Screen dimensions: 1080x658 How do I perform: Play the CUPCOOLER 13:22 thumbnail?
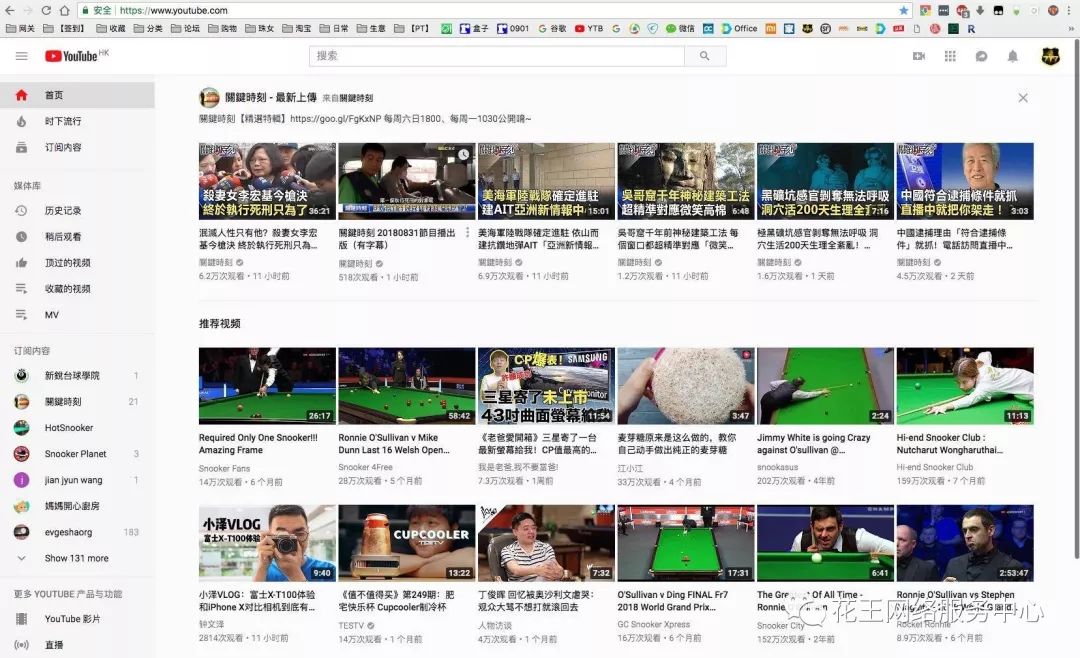pyautogui.click(x=407, y=543)
